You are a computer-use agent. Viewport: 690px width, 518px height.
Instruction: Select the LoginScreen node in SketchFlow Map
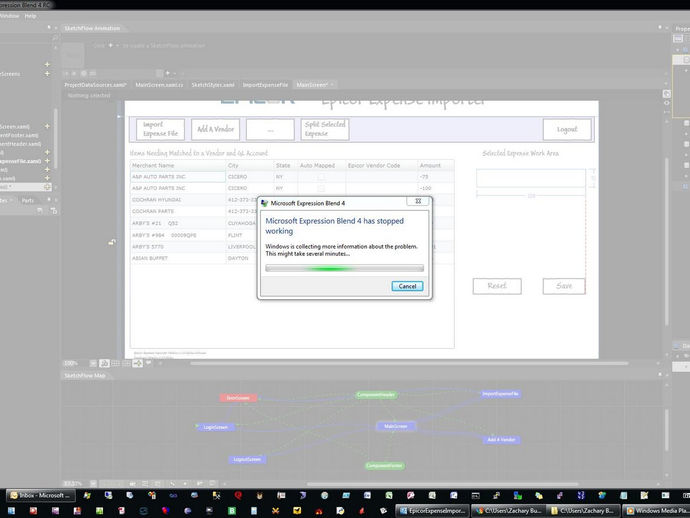pyautogui.click(x=215, y=427)
